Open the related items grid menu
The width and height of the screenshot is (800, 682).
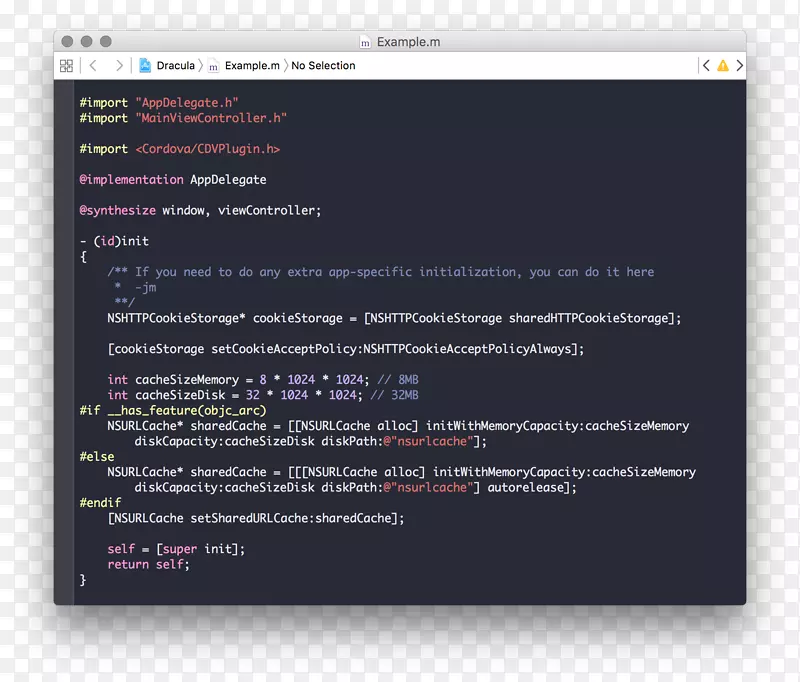point(67,66)
